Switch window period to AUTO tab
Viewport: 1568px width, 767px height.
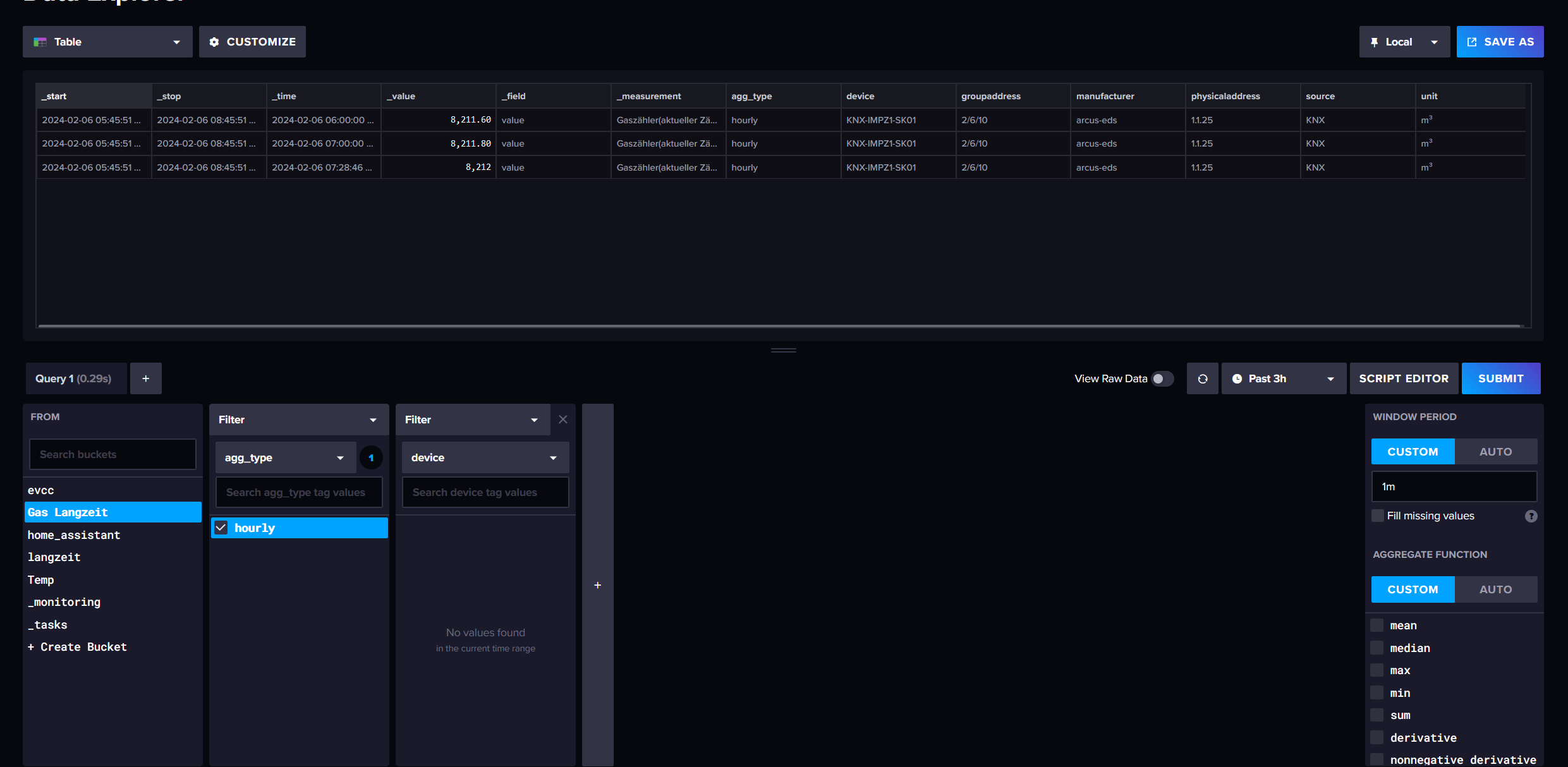(x=1495, y=452)
